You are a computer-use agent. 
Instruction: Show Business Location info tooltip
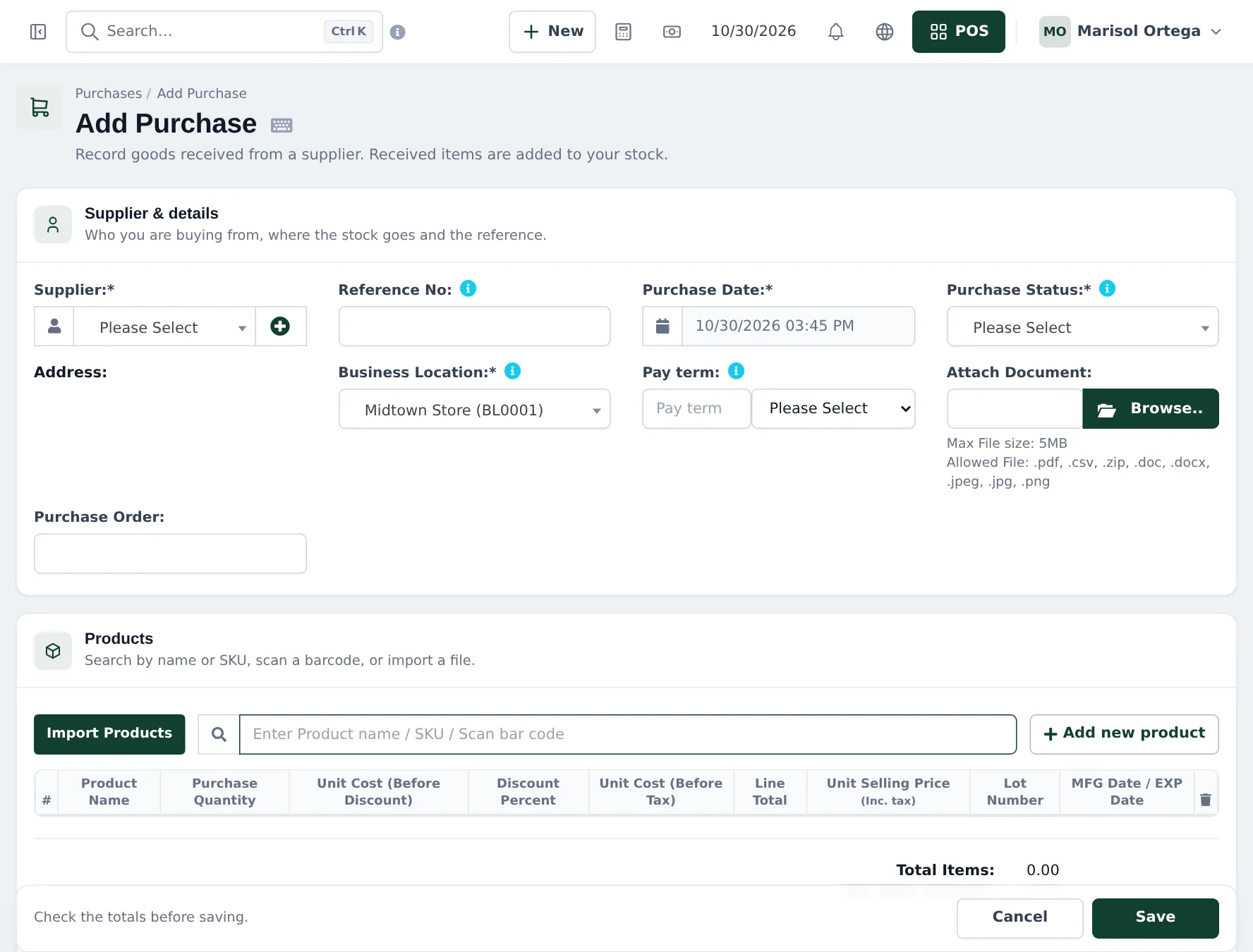[x=512, y=371]
